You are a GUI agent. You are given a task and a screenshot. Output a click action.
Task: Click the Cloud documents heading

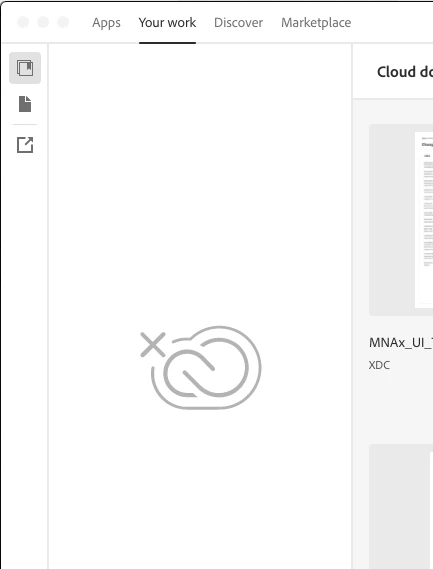tap(405, 72)
